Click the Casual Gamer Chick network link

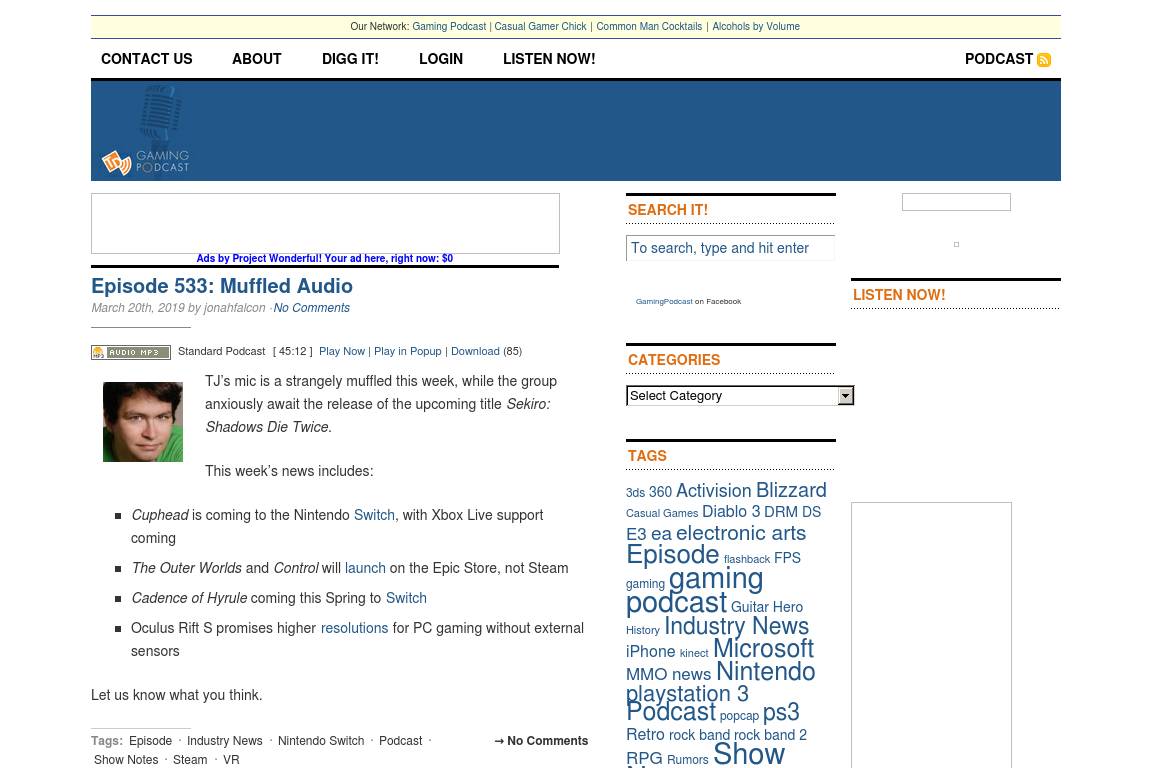pos(540,27)
